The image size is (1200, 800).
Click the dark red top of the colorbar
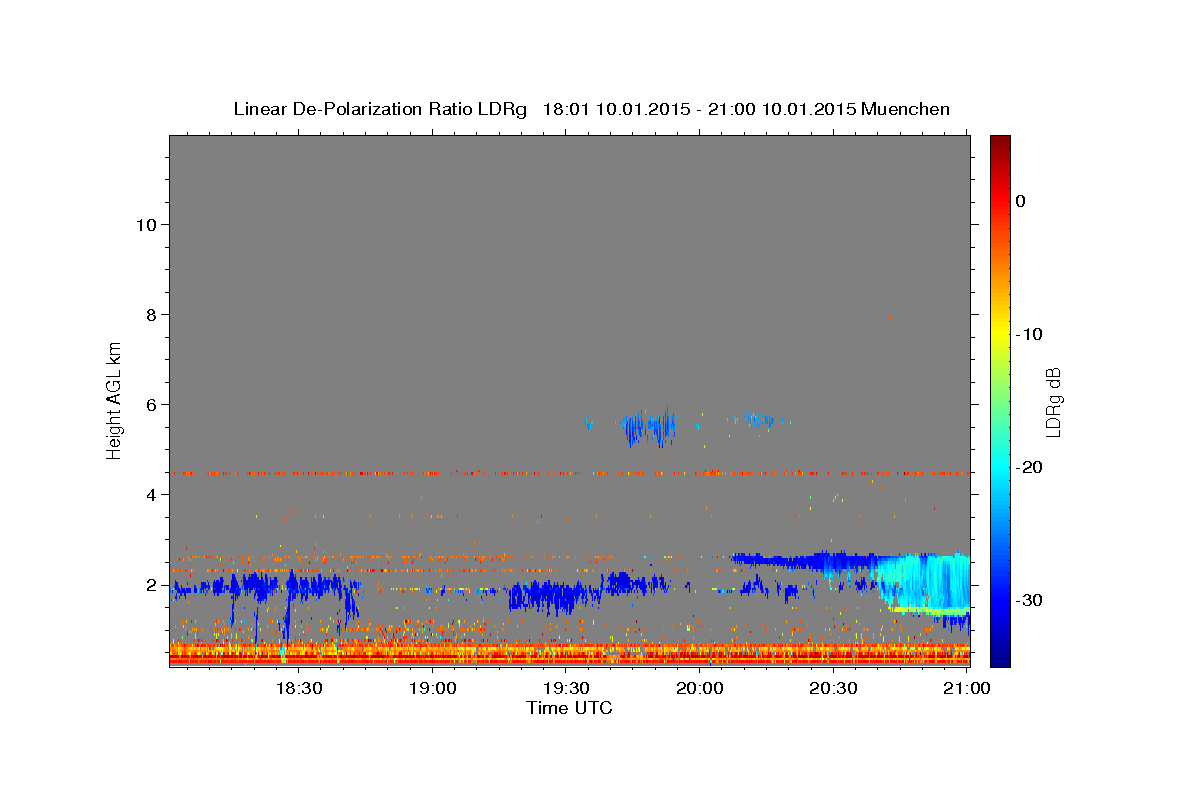(x=1000, y=143)
